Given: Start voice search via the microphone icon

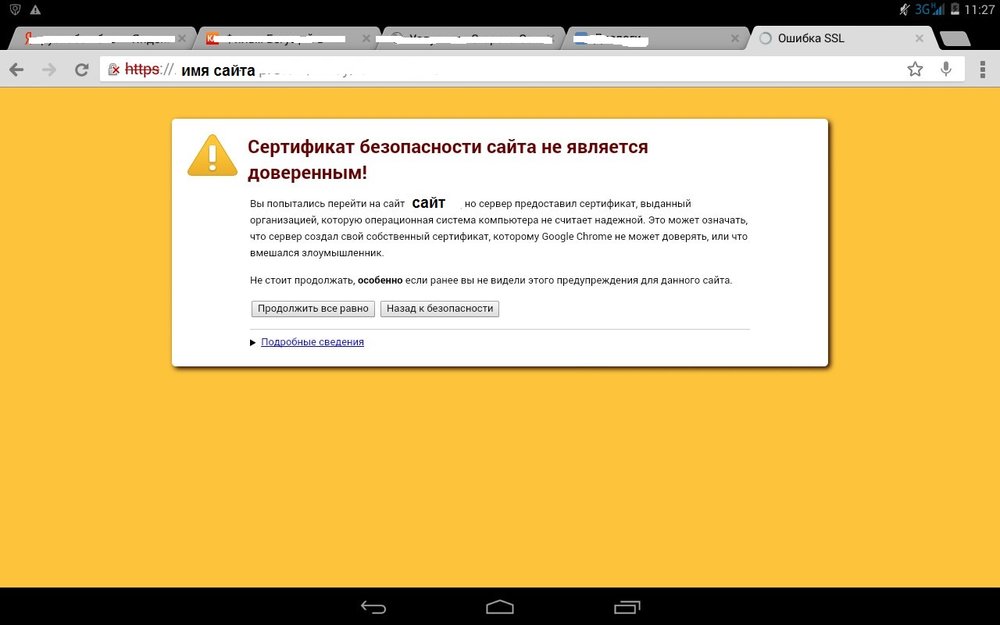Looking at the screenshot, I should pos(946,69).
